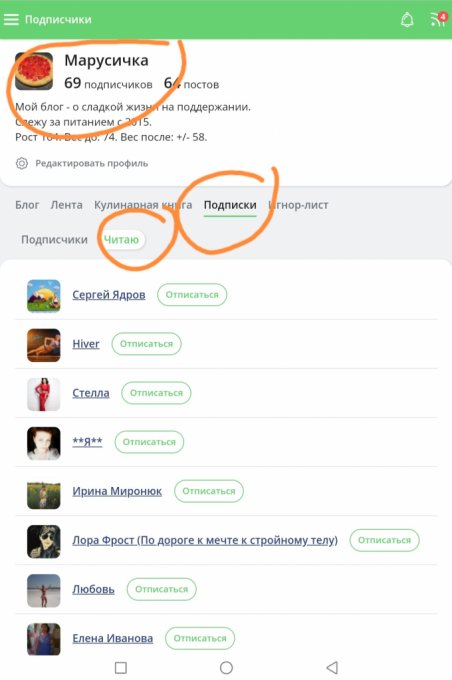The image size is (452, 680).
Task: Switch to the Лента tab
Action: click(x=66, y=205)
